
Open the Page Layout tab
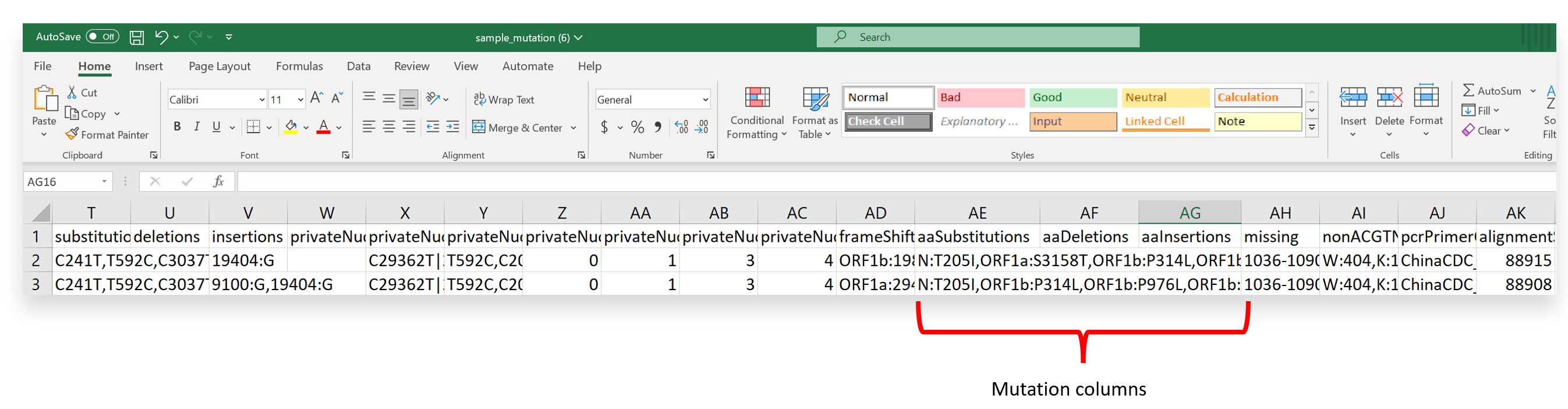point(219,66)
